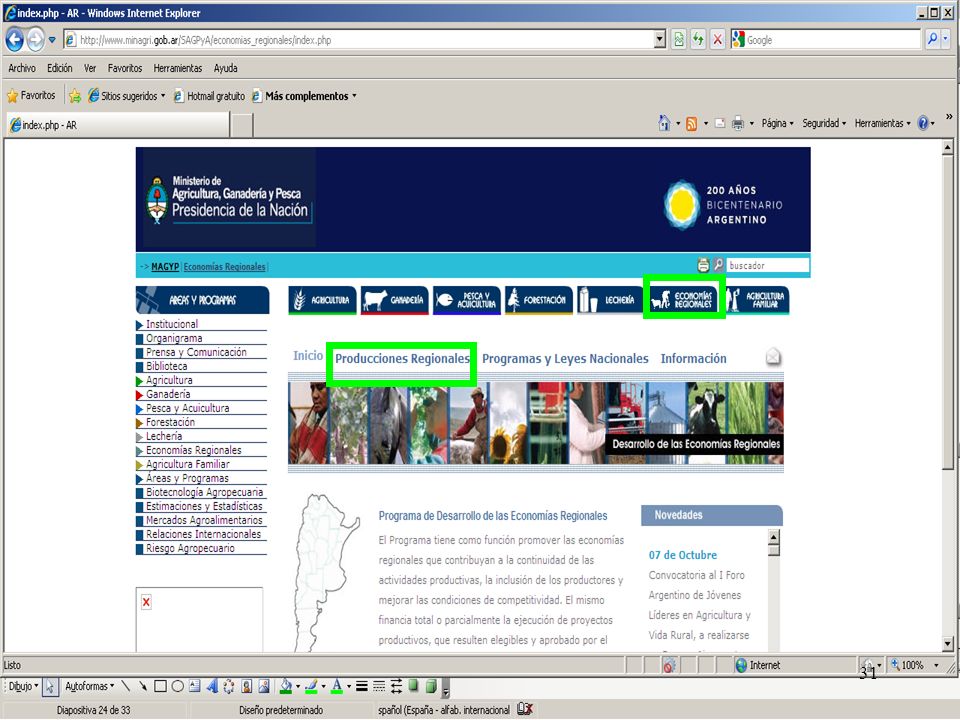Click the Add to Favorites star icon
This screenshot has height=720, width=960.
(x=75, y=96)
